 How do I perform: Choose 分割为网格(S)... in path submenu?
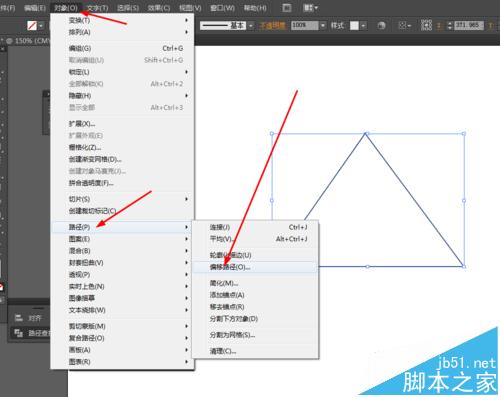tap(255, 335)
